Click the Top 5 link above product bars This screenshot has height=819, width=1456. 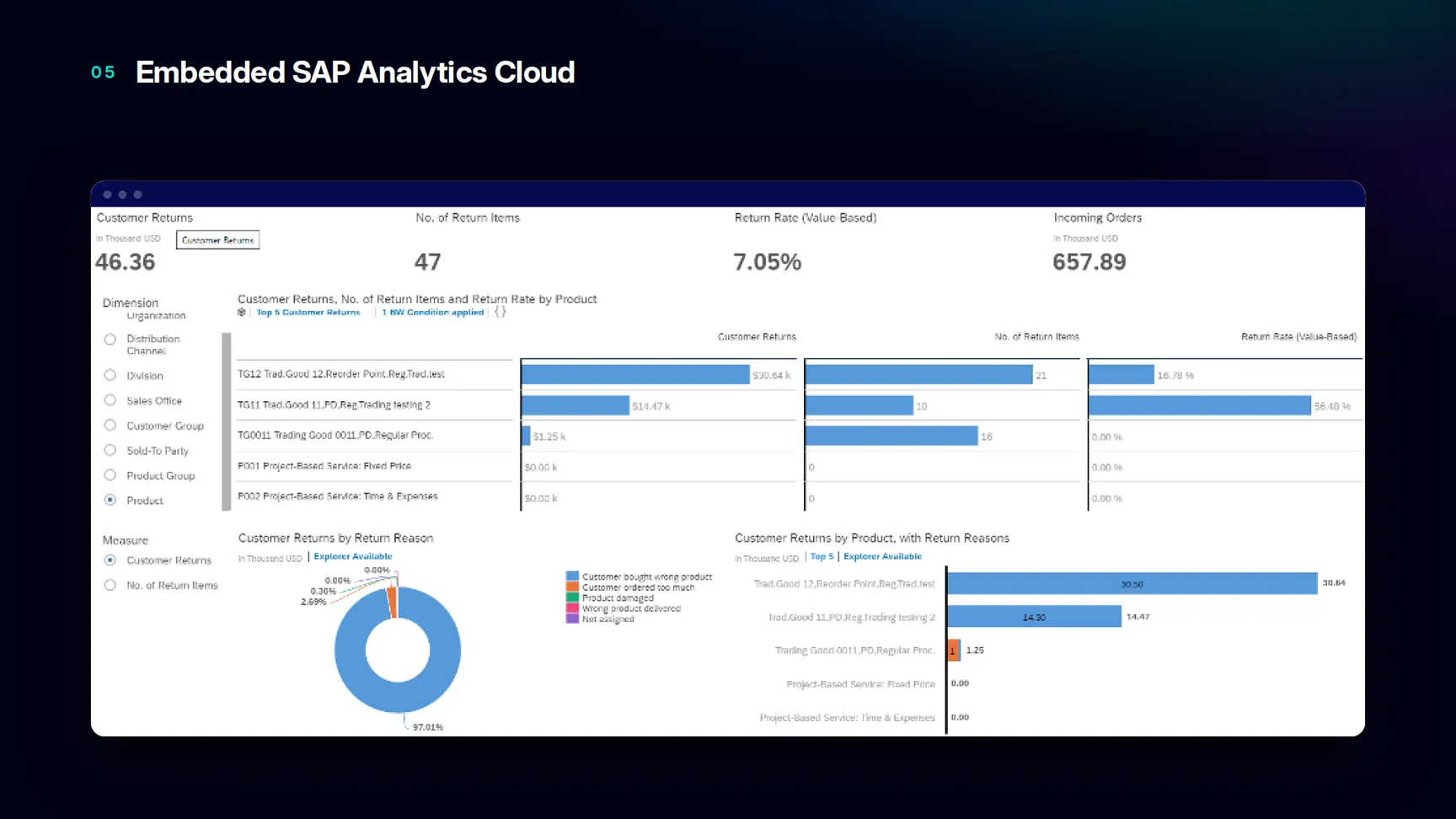pyautogui.click(x=822, y=556)
